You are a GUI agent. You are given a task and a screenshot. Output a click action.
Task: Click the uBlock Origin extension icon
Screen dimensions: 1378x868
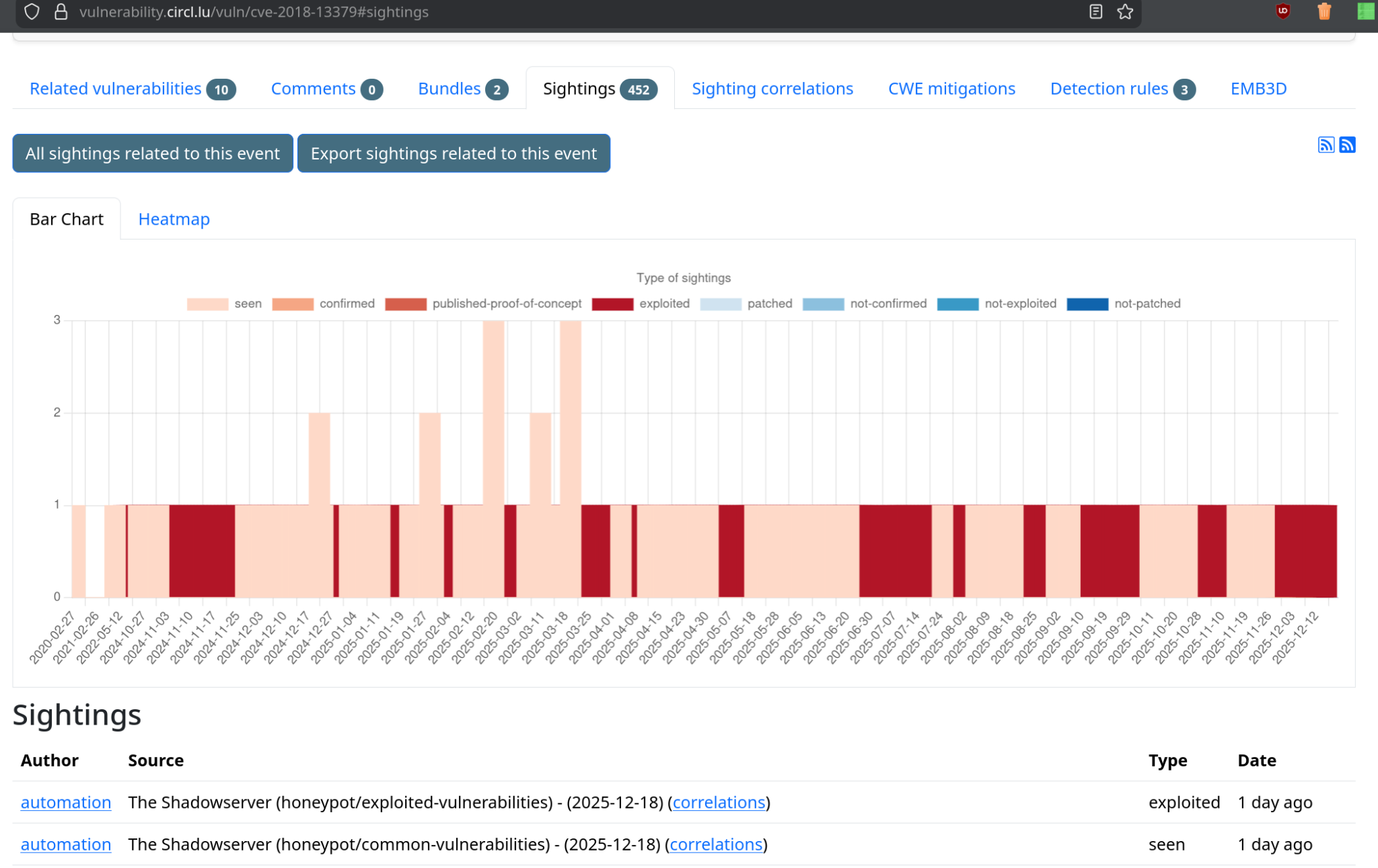click(1282, 11)
